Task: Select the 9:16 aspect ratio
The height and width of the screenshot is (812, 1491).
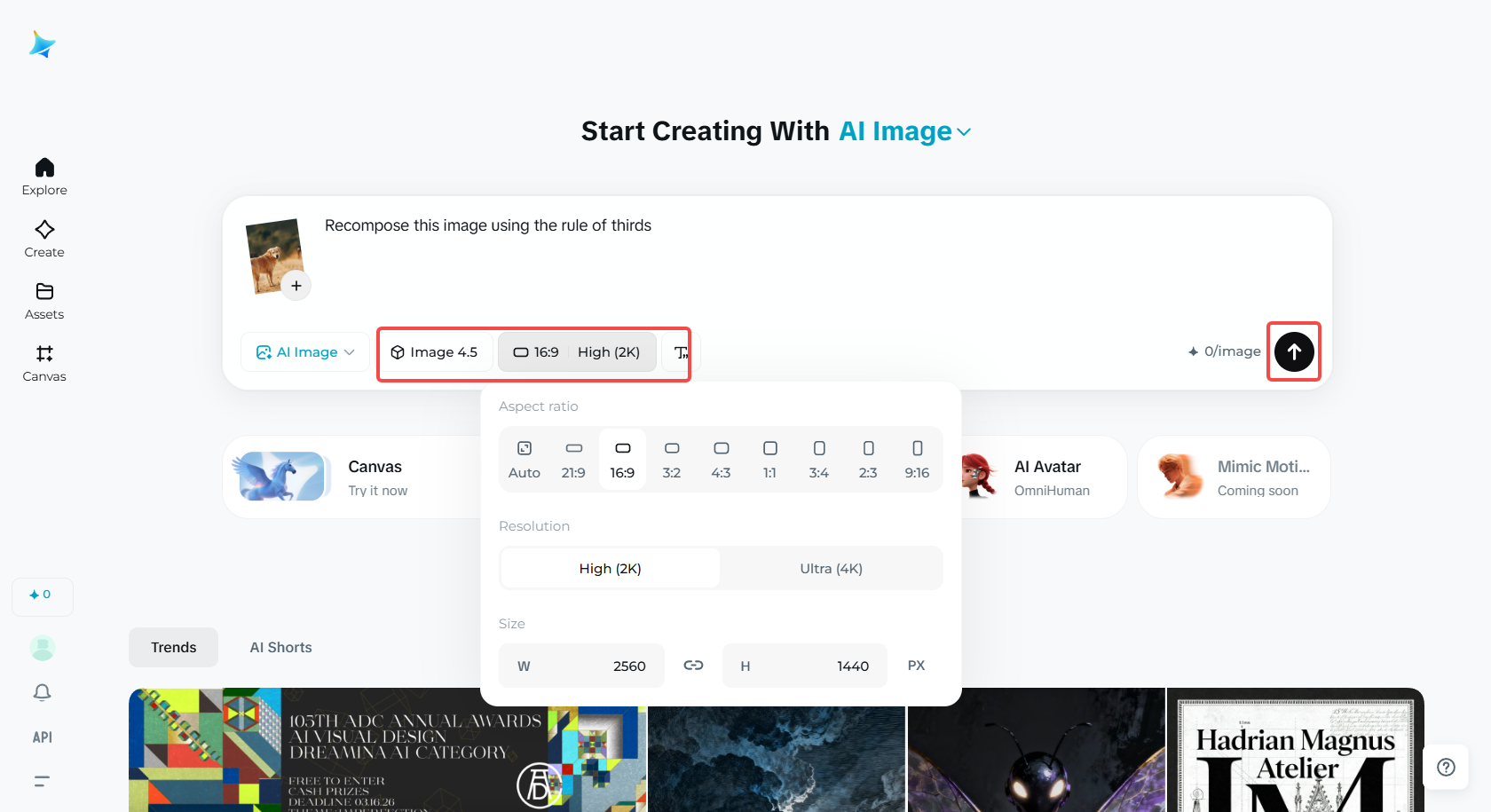Action: pos(917,460)
